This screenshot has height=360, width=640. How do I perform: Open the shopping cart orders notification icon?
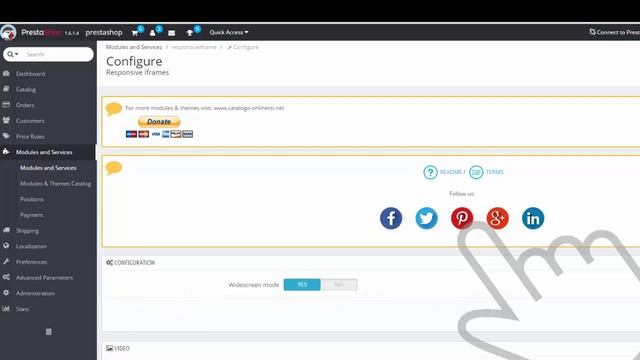click(x=135, y=33)
